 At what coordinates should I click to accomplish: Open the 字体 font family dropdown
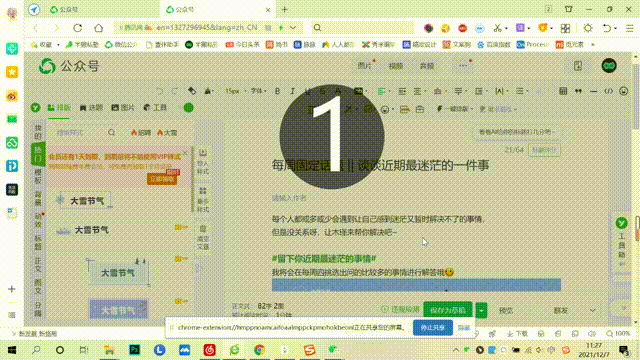tap(258, 91)
